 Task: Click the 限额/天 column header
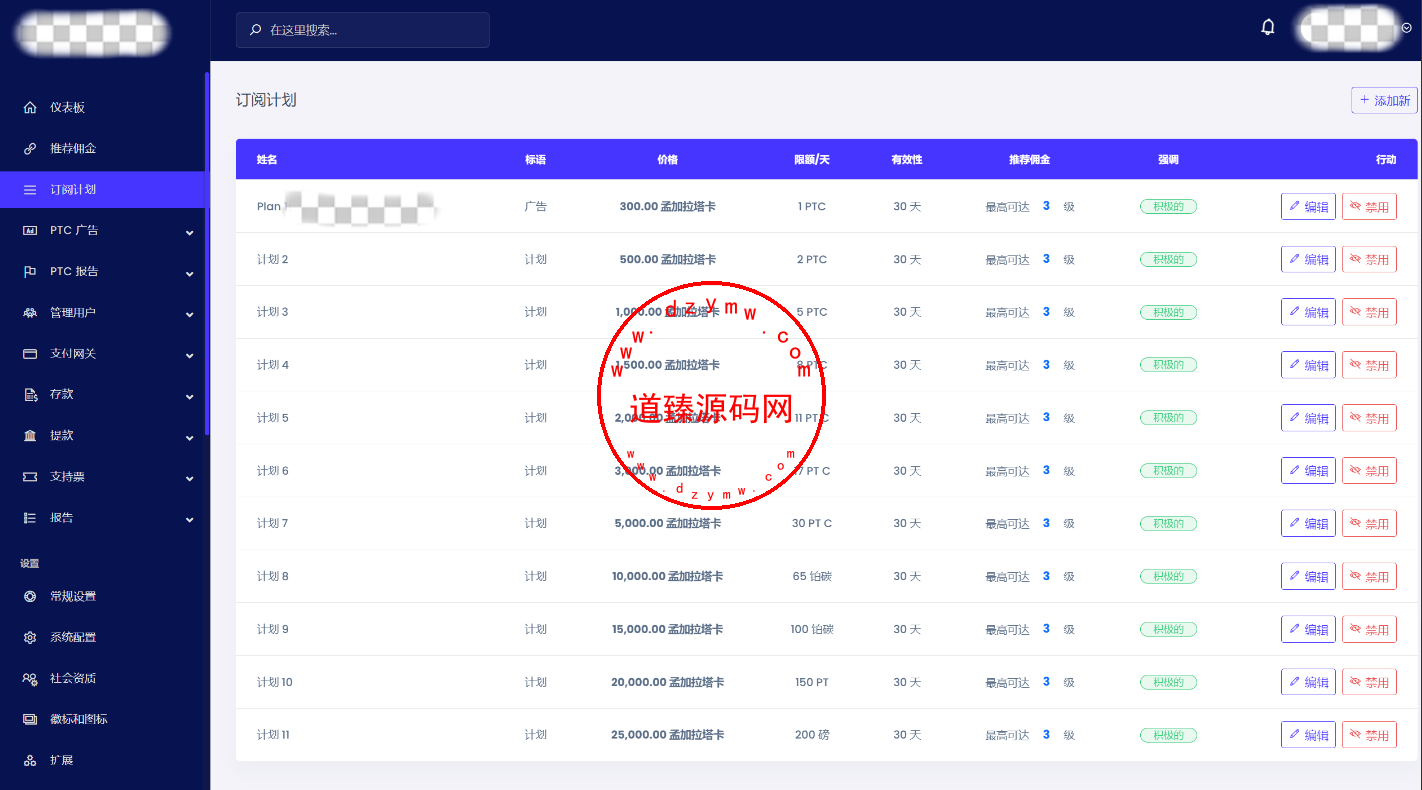(x=812, y=160)
